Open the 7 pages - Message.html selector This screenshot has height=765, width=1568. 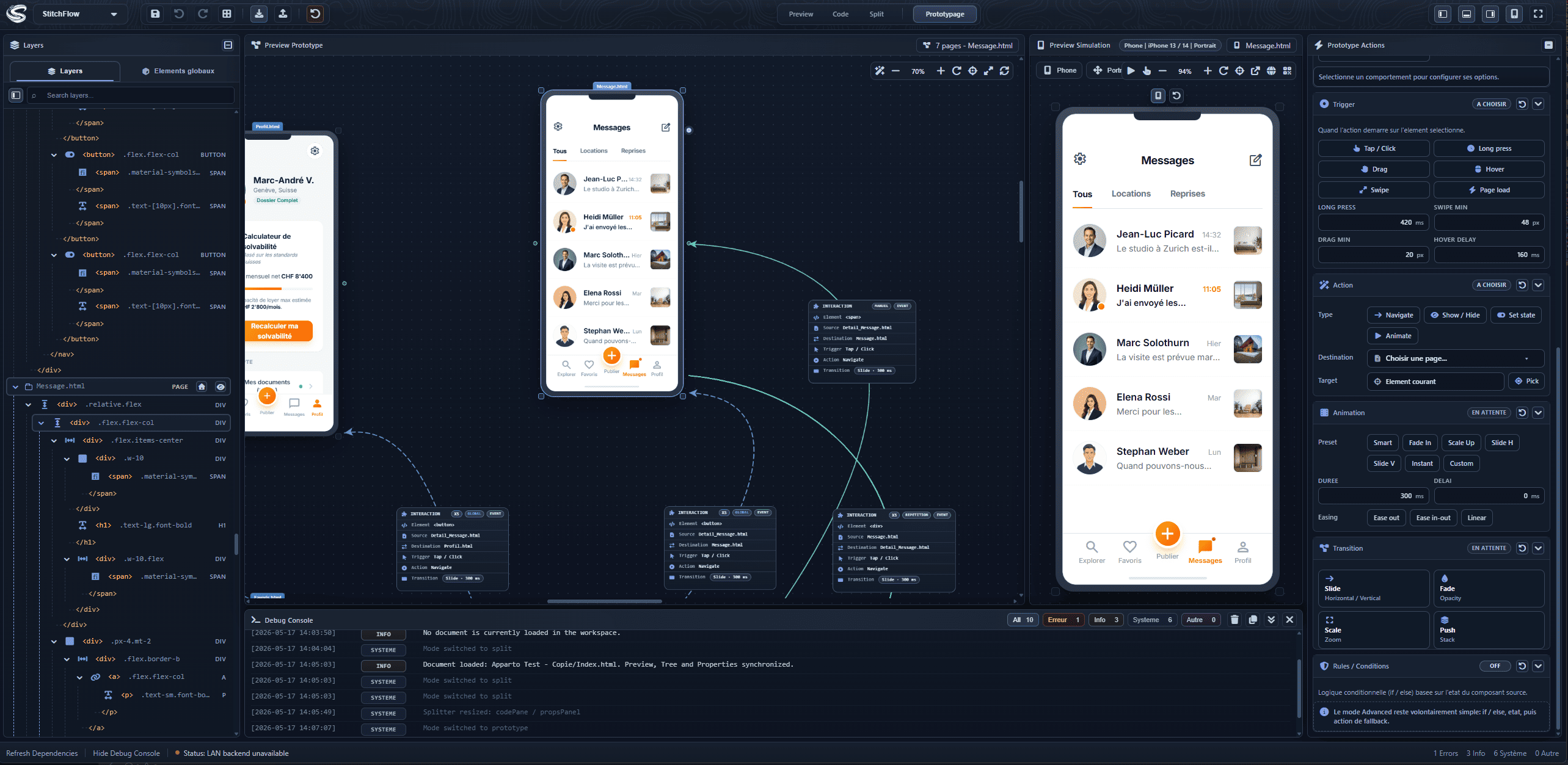968,46
